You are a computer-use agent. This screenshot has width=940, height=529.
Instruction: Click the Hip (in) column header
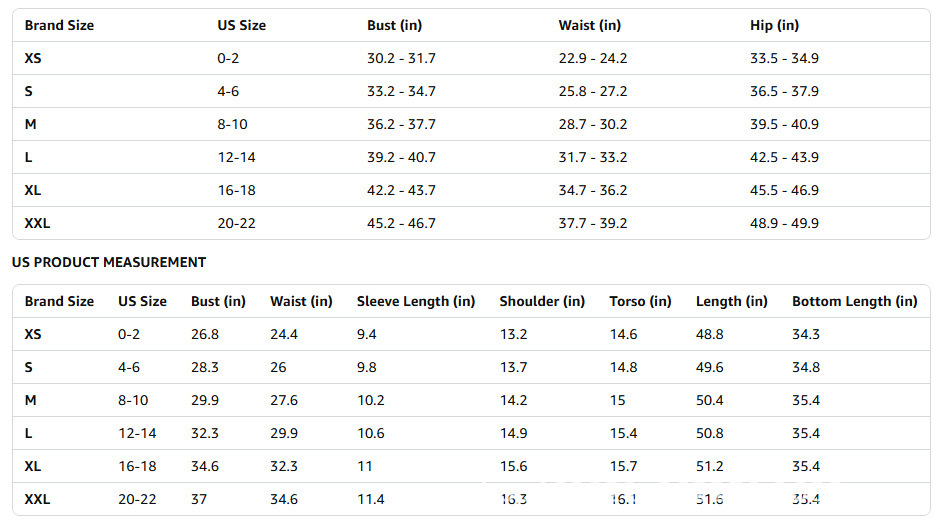[x=774, y=26]
